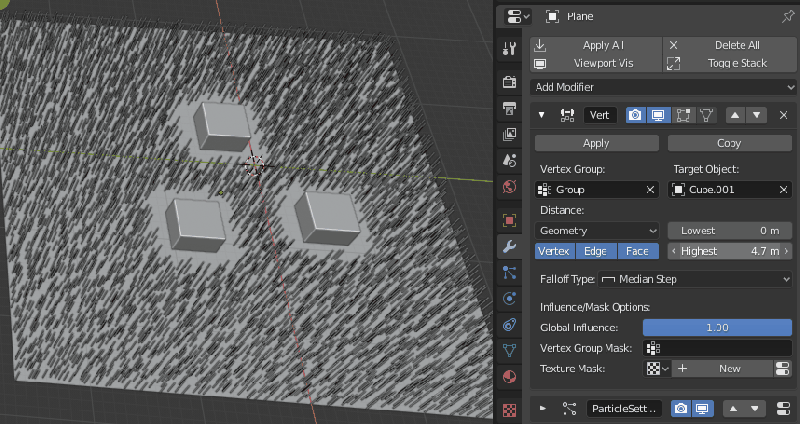Viewport: 800px width, 424px height.
Task: Increase the Highest value with right arrow
Action: [786, 251]
